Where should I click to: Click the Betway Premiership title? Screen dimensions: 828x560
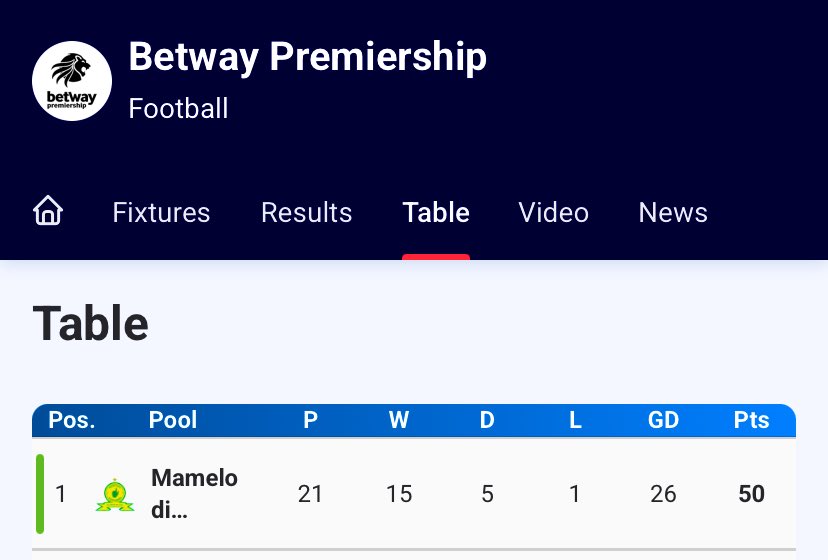point(308,57)
